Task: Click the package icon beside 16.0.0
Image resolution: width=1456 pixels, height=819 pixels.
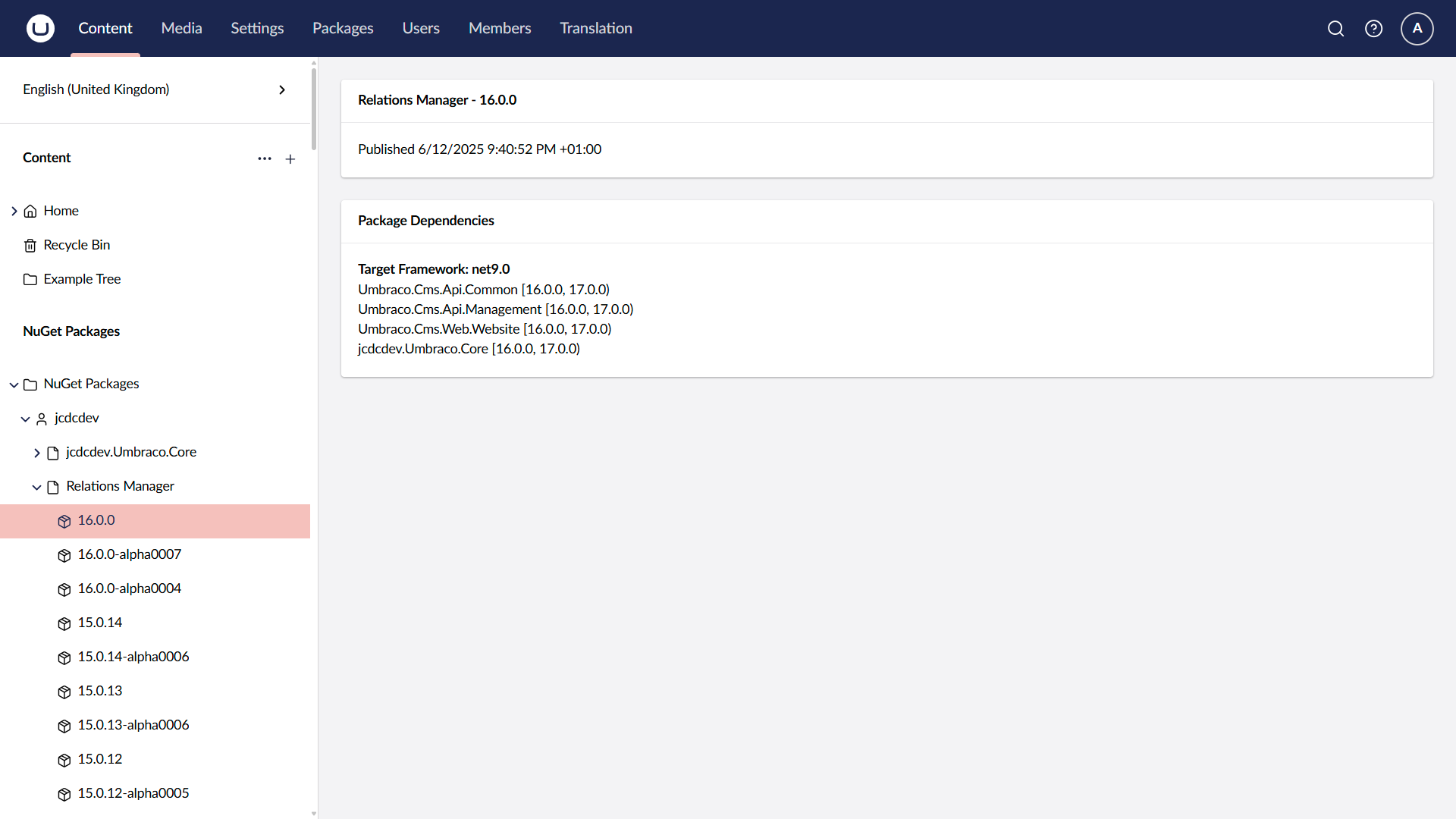Action: pyautogui.click(x=64, y=521)
